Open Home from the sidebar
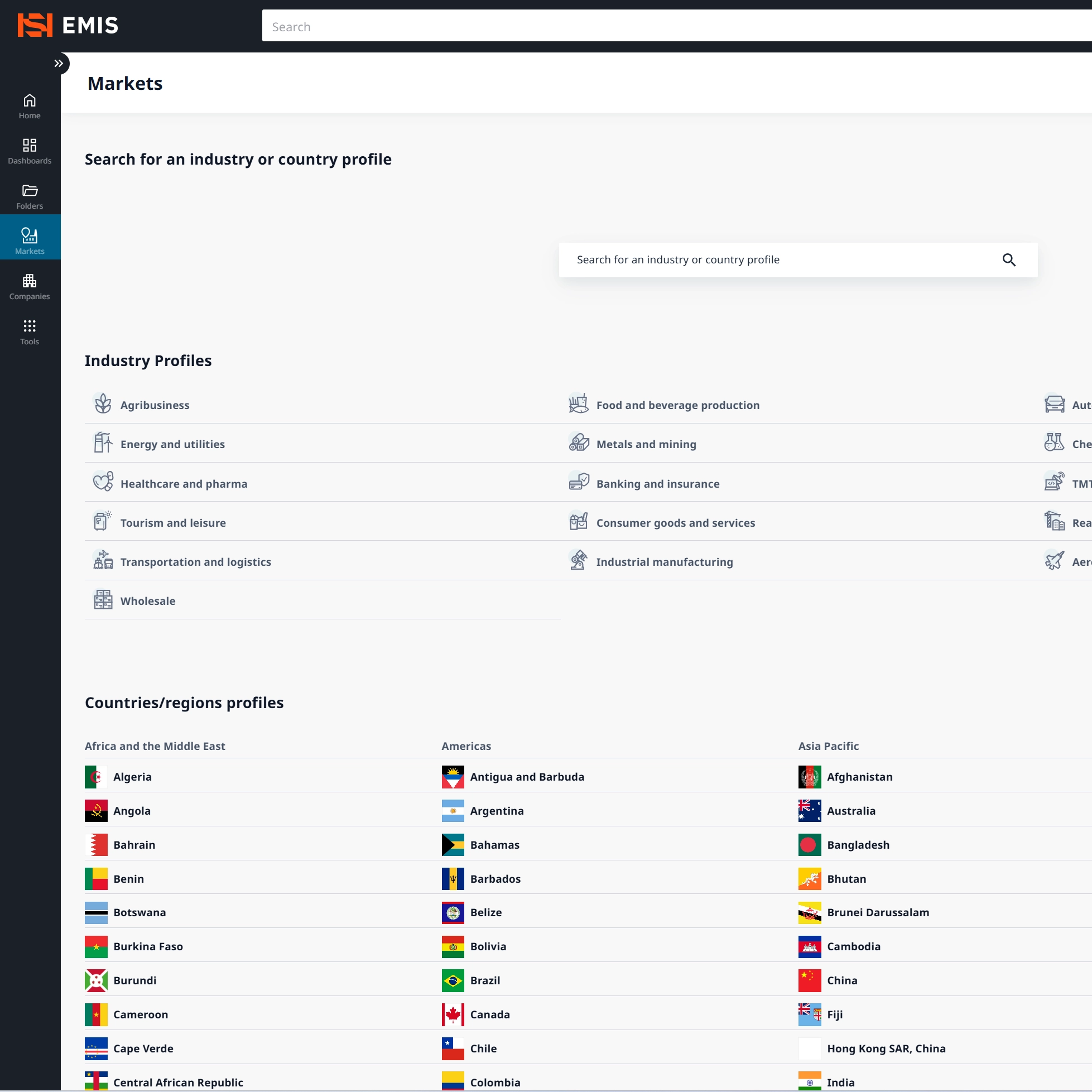 (x=30, y=106)
